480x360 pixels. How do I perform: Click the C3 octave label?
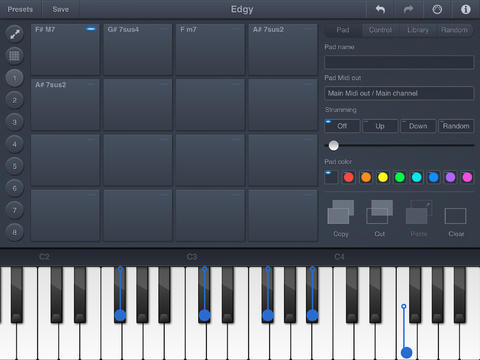(192, 257)
